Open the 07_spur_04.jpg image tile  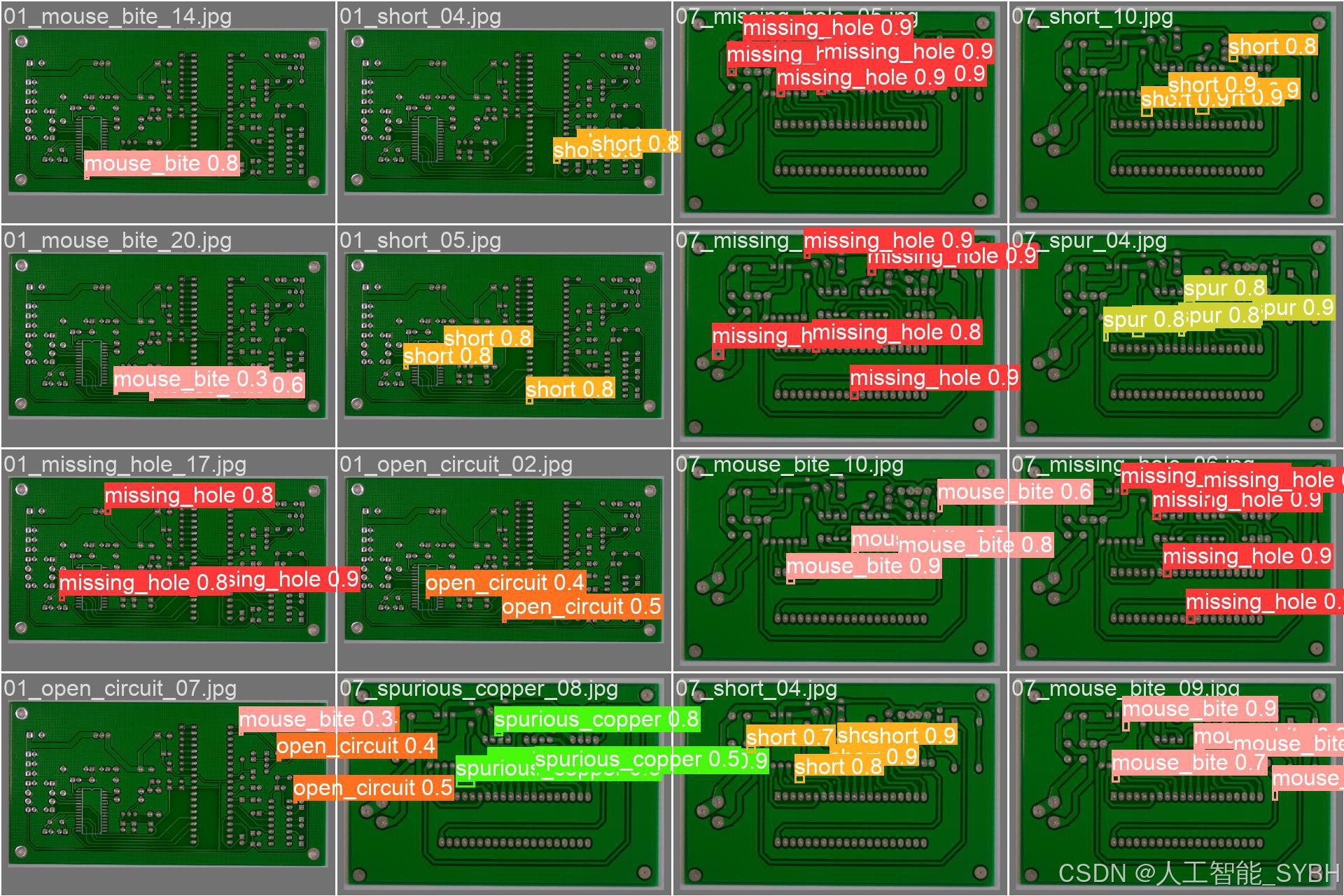coord(1176,336)
